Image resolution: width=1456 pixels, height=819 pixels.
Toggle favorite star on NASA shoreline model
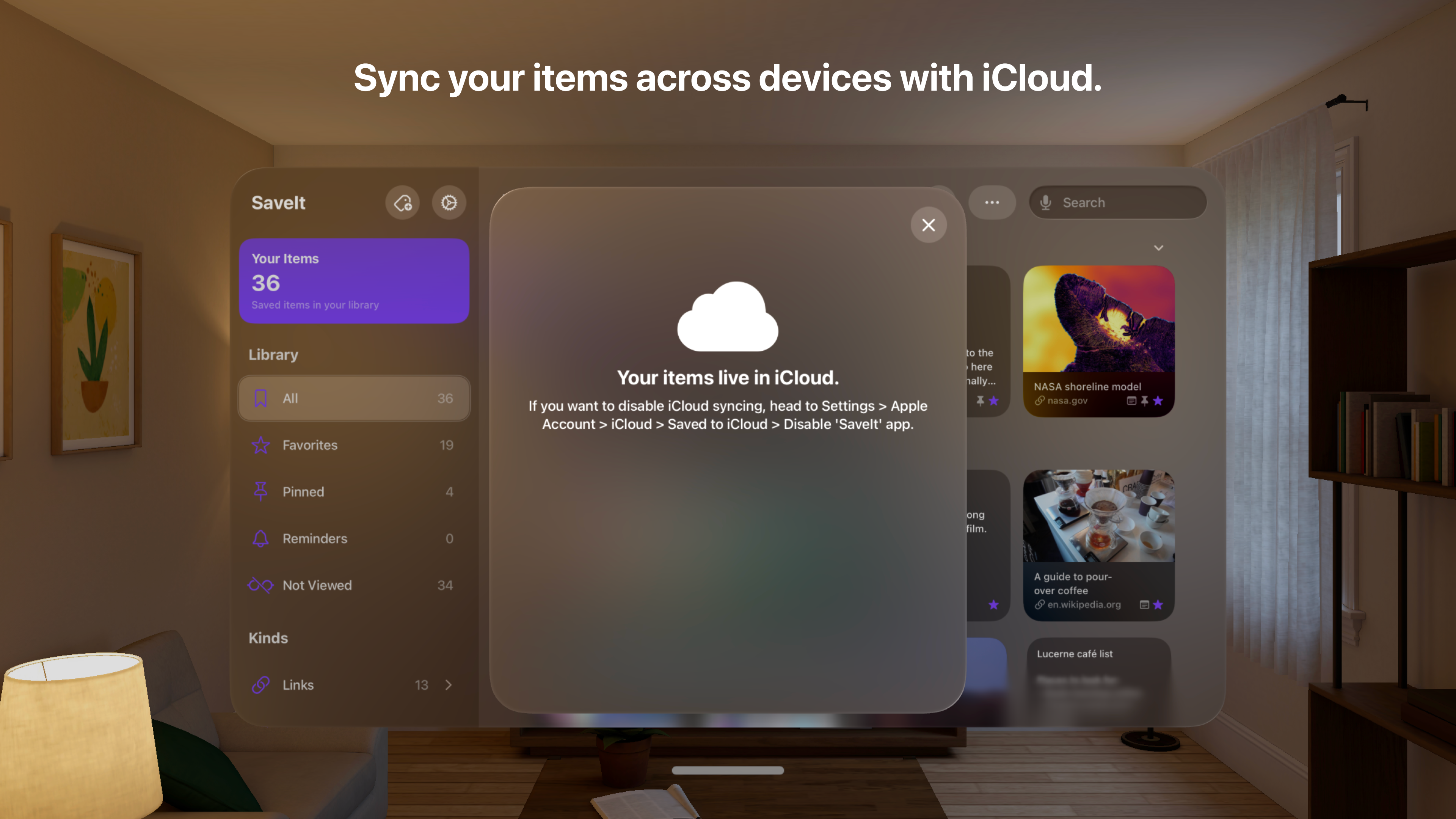click(1158, 401)
